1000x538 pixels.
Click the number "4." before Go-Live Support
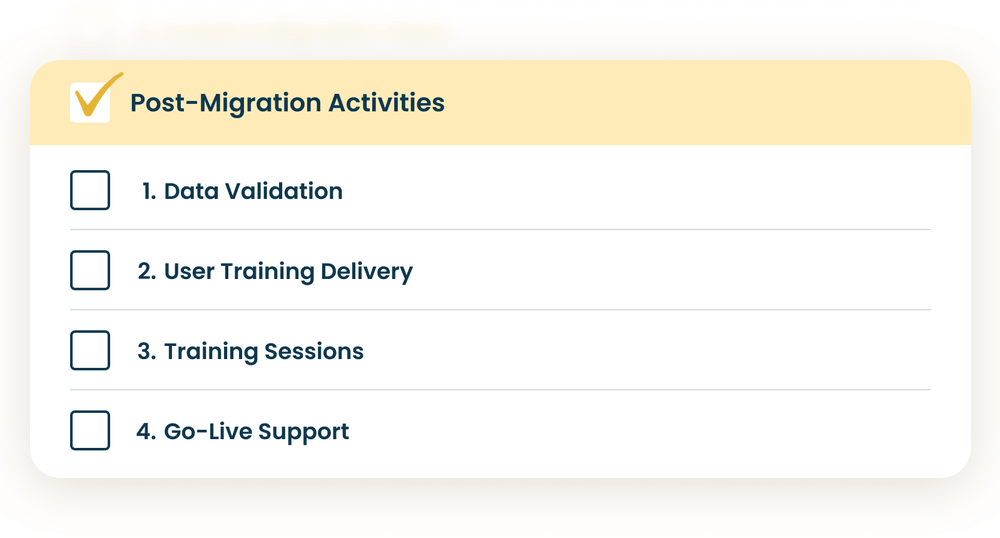[147, 431]
